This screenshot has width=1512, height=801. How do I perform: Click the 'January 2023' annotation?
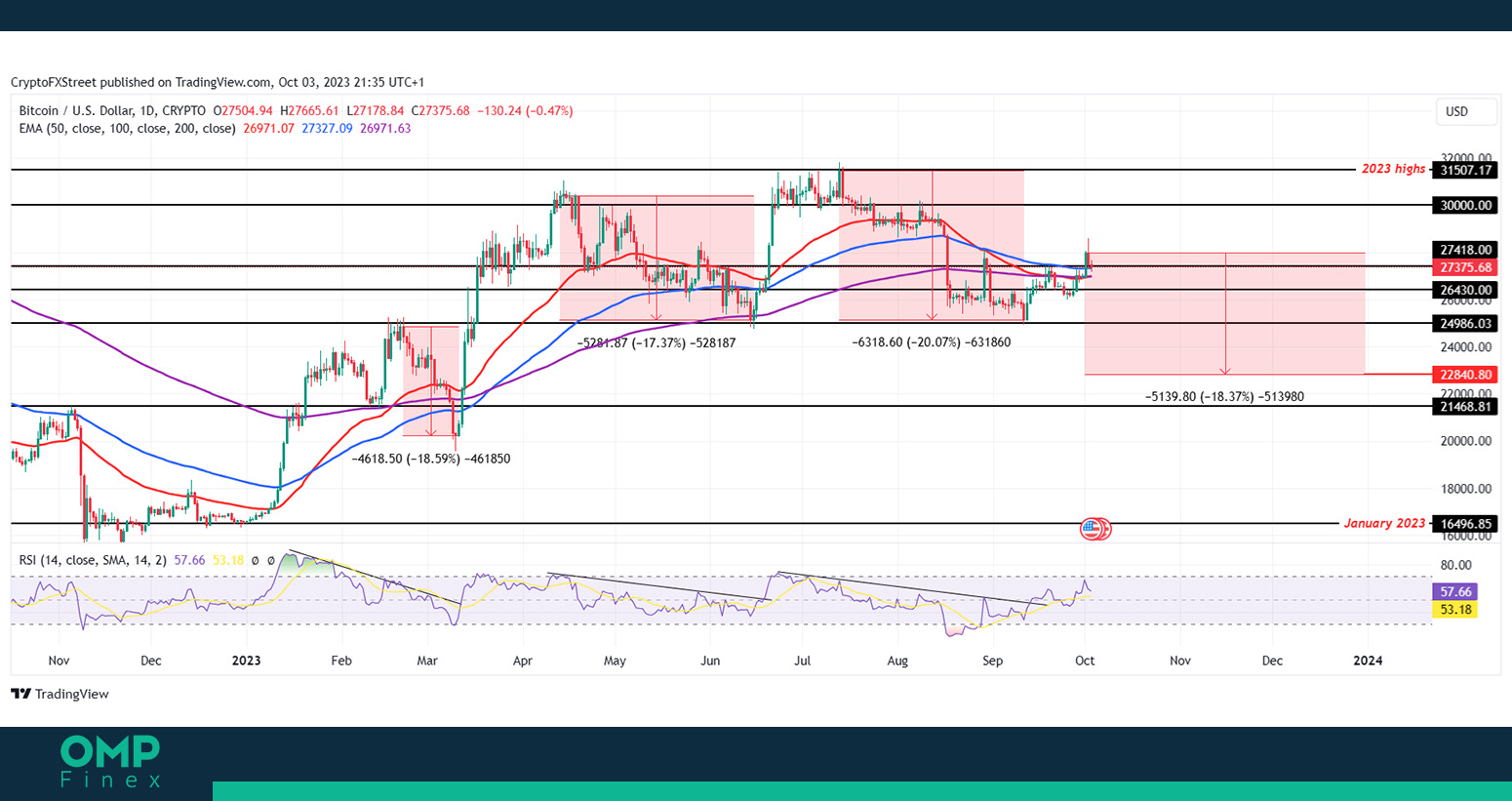[x=1384, y=523]
